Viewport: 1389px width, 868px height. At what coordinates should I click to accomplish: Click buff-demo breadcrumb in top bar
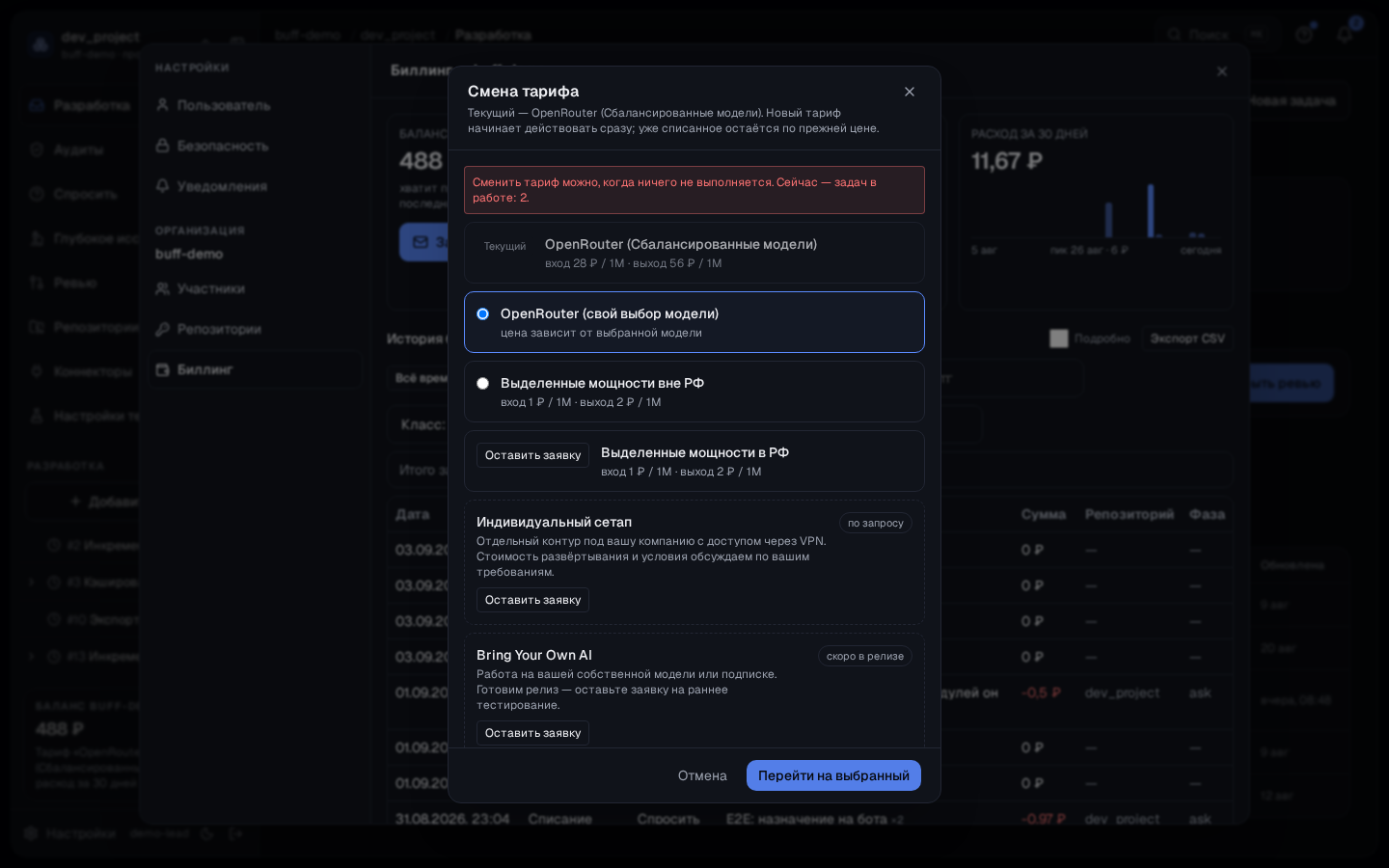[x=308, y=35]
